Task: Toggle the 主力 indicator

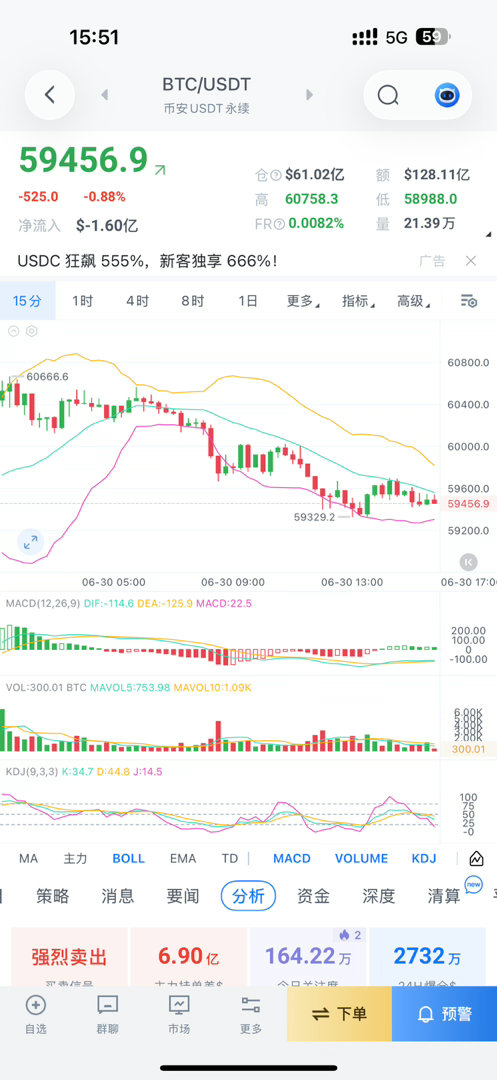Action: point(76,858)
